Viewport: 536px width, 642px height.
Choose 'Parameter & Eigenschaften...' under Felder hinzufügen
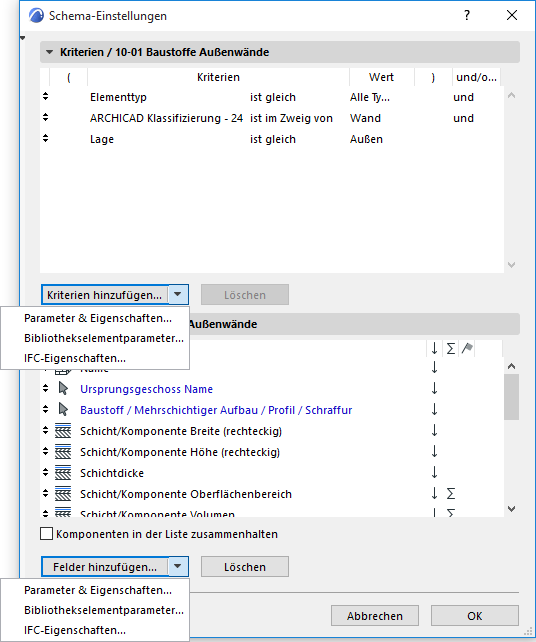click(98, 590)
